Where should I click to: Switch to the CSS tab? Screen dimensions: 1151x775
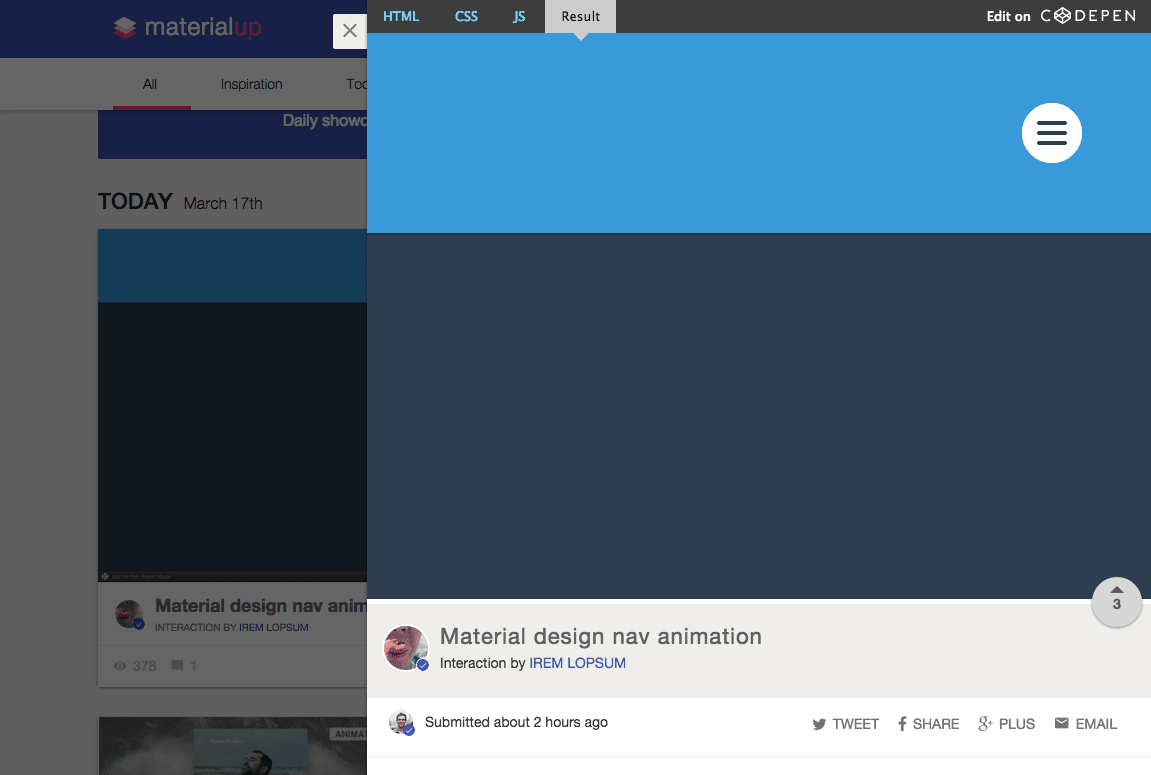tap(466, 16)
